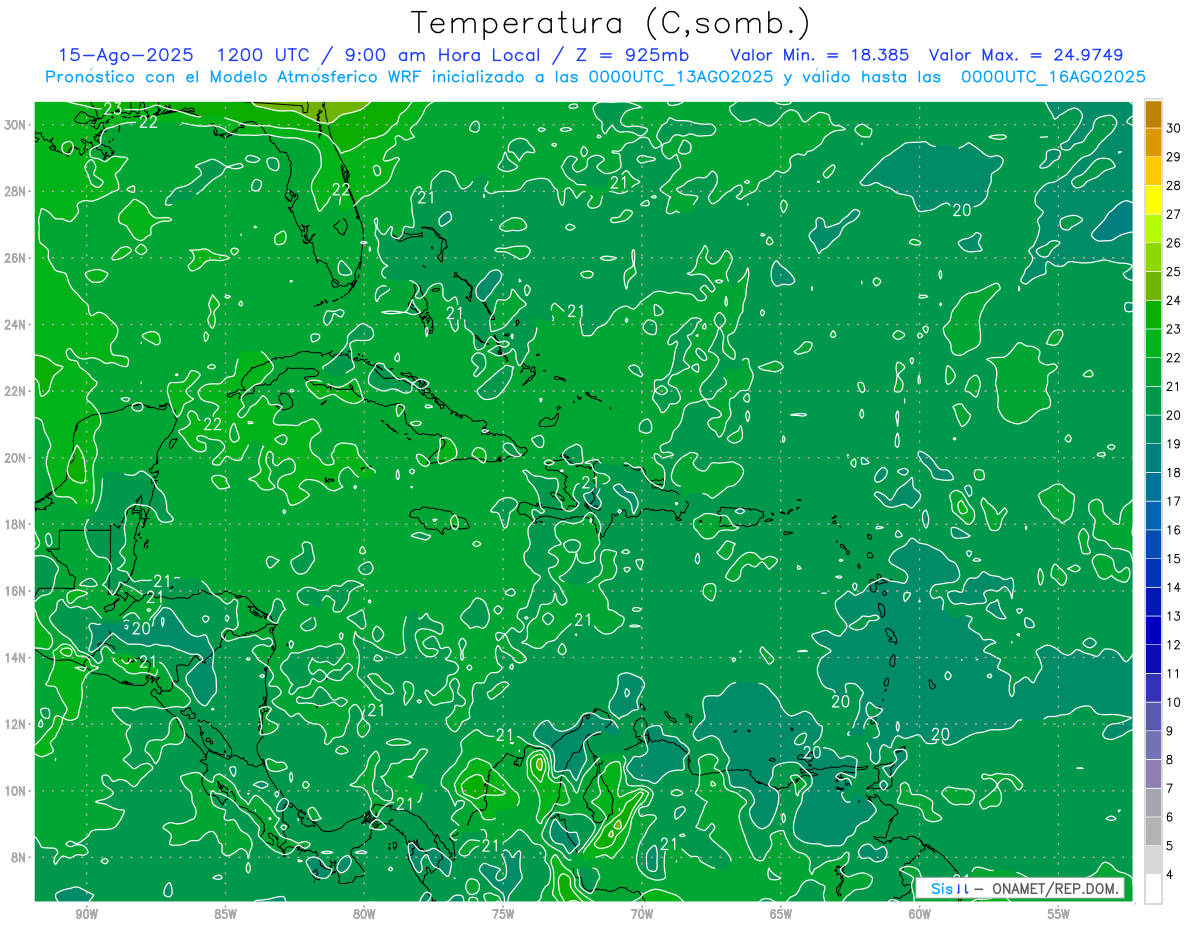Image resolution: width=1200 pixels, height=927 pixels.
Task: Select the "60W" longitude label
Action: pos(920,915)
